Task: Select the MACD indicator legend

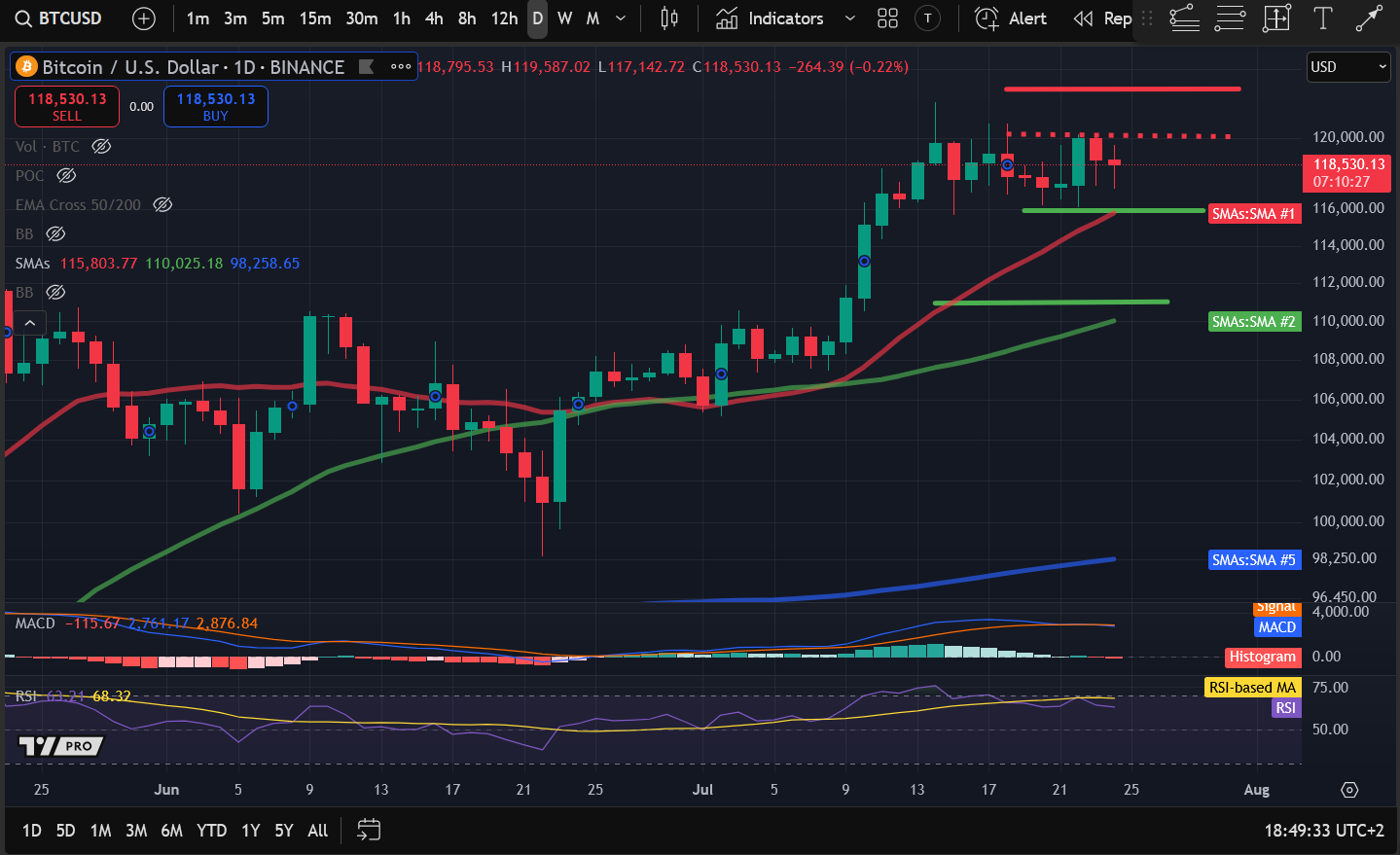Action: tap(35, 623)
